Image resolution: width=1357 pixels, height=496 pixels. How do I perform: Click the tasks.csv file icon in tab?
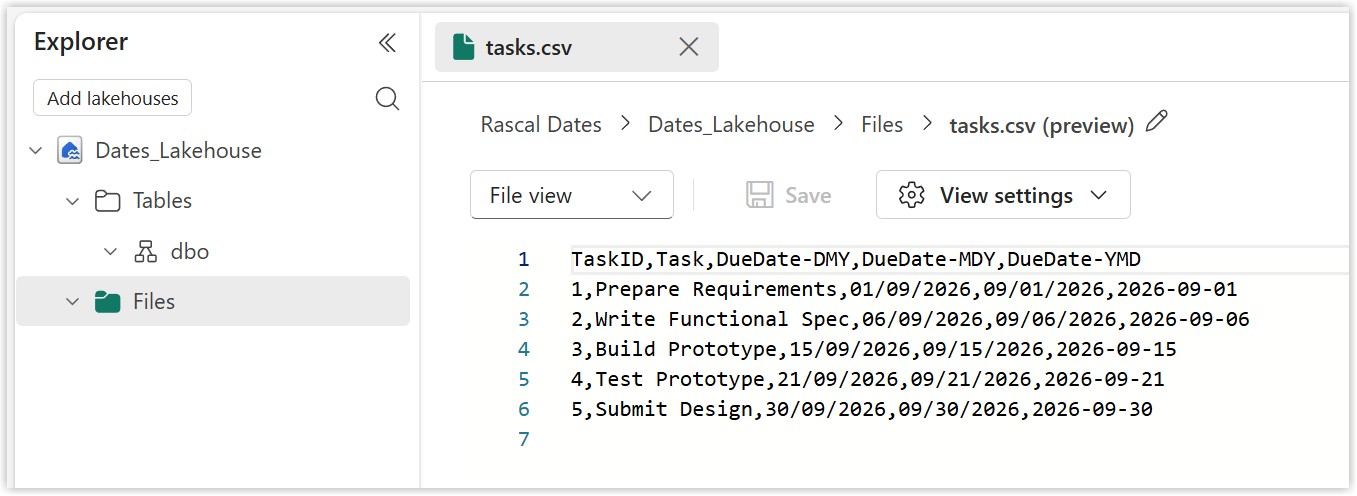463,47
